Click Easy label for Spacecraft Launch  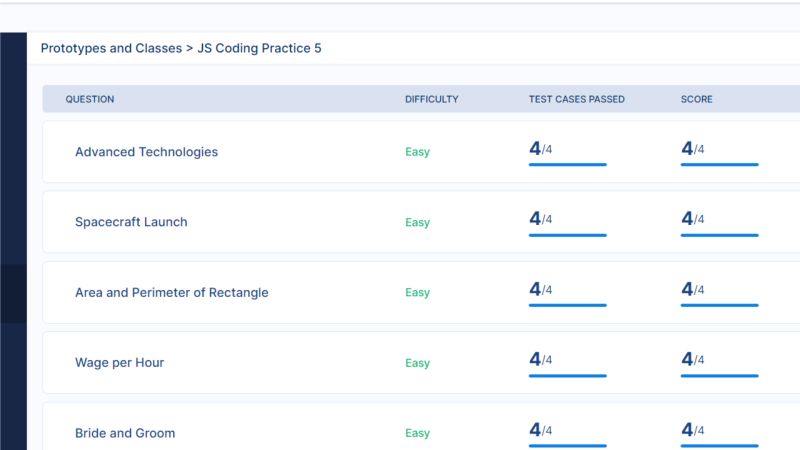pos(417,222)
